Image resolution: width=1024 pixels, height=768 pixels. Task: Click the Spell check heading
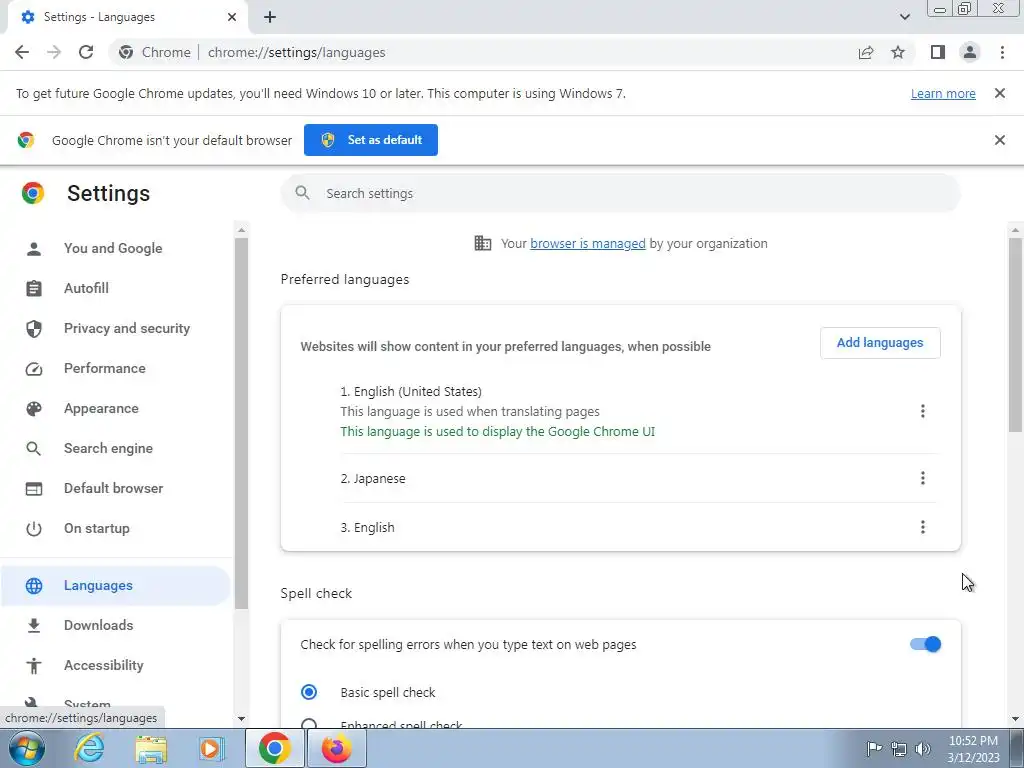point(316,594)
